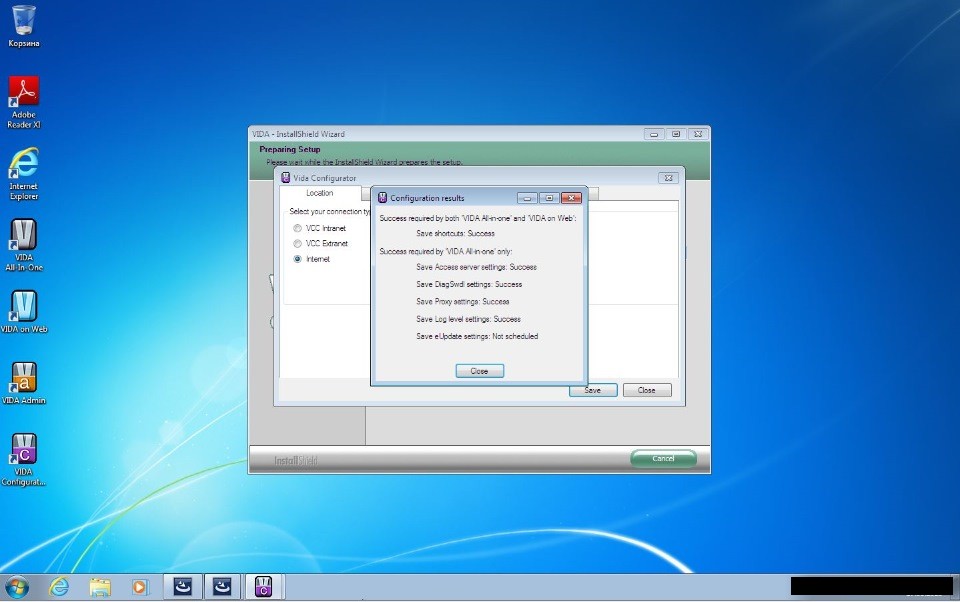
Task: Select the Internet Explorer desktop shortcut
Action: [x=24, y=174]
